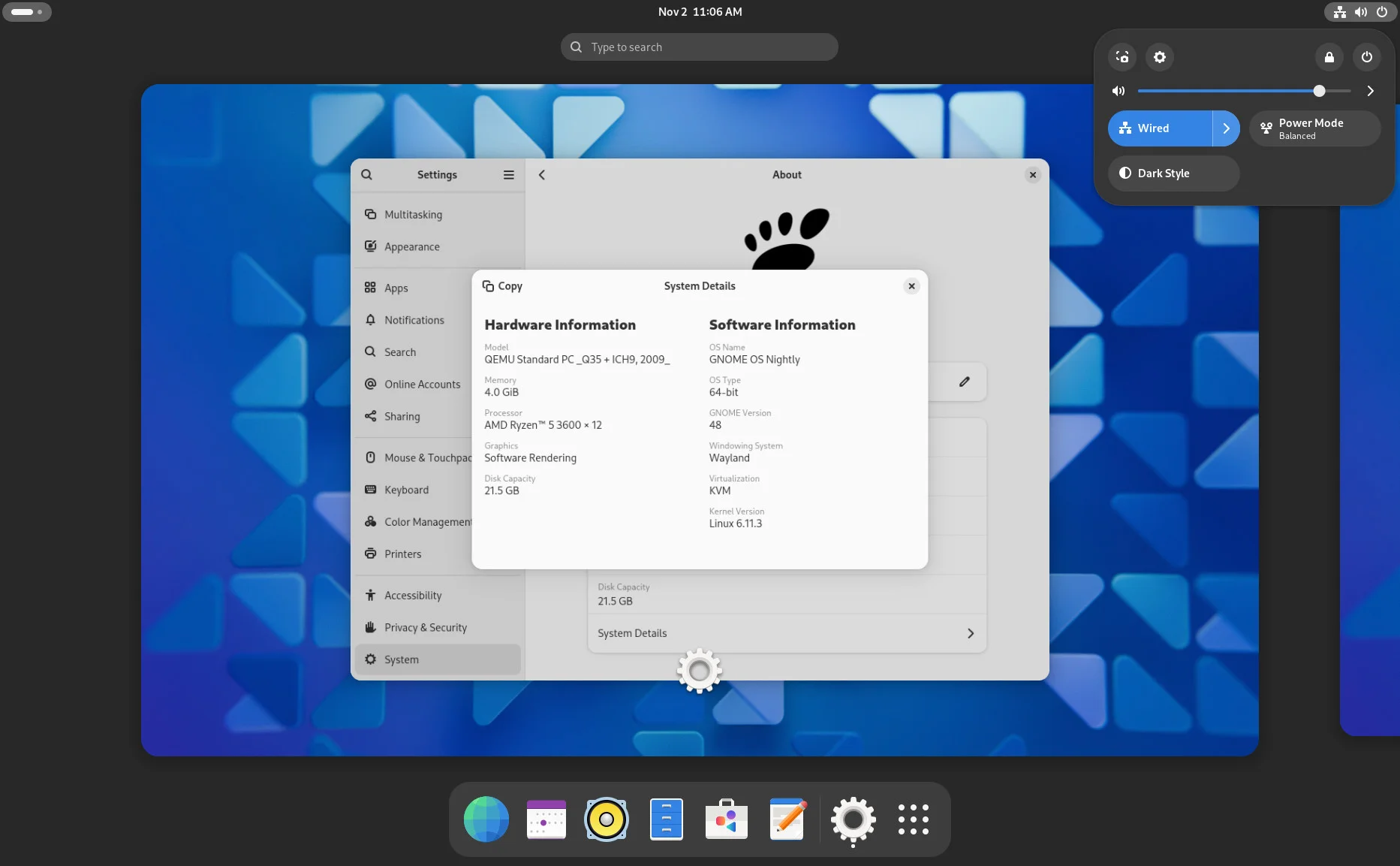
Task: Open power menu in quick settings
Action: coord(1366,57)
